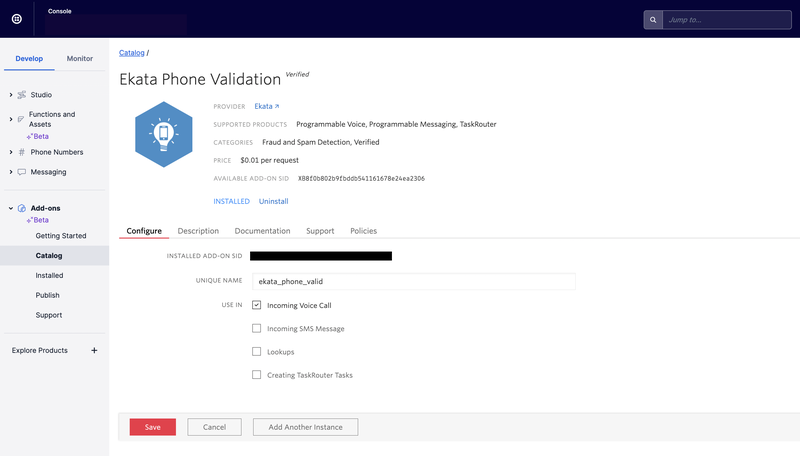Expand the Studio section chevron

point(11,95)
